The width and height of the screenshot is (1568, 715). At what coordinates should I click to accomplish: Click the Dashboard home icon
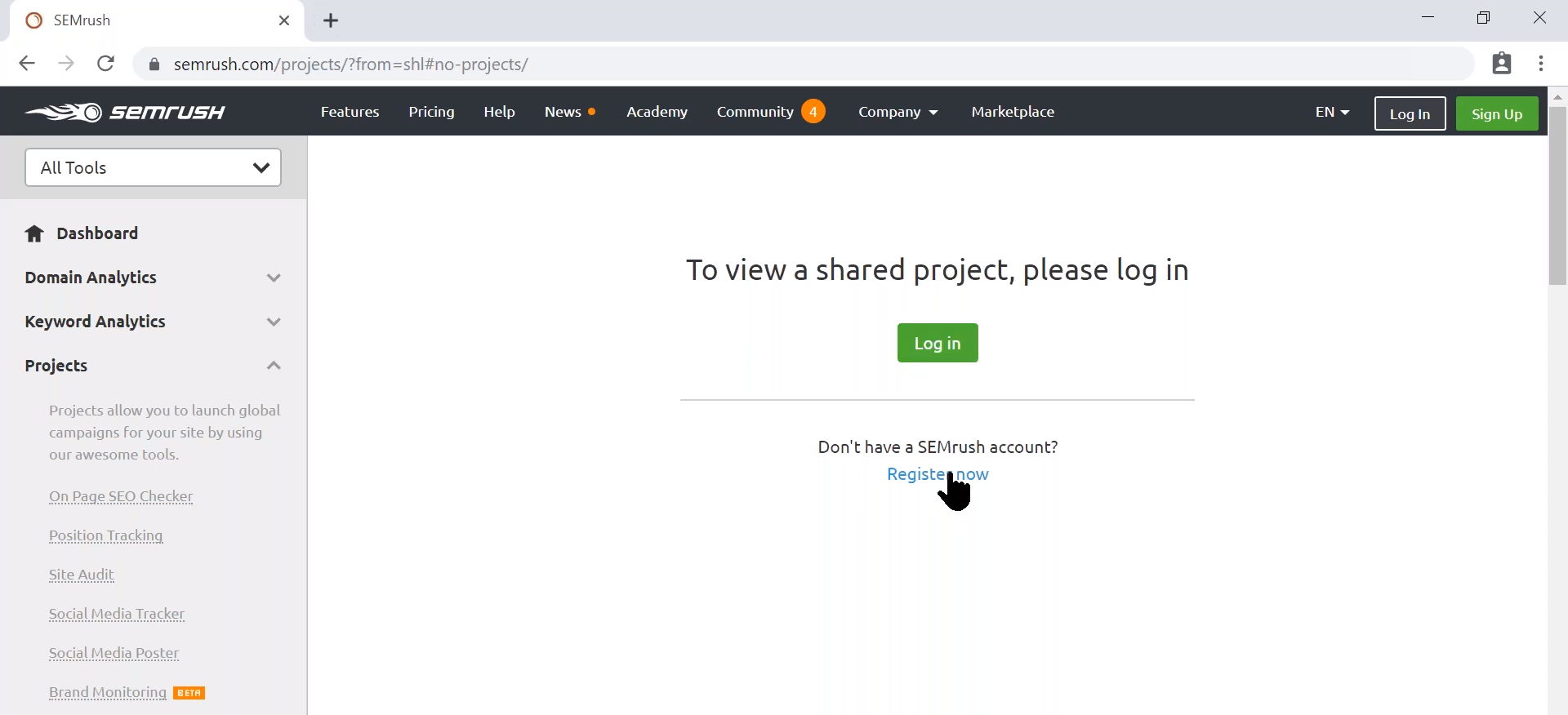(x=34, y=233)
